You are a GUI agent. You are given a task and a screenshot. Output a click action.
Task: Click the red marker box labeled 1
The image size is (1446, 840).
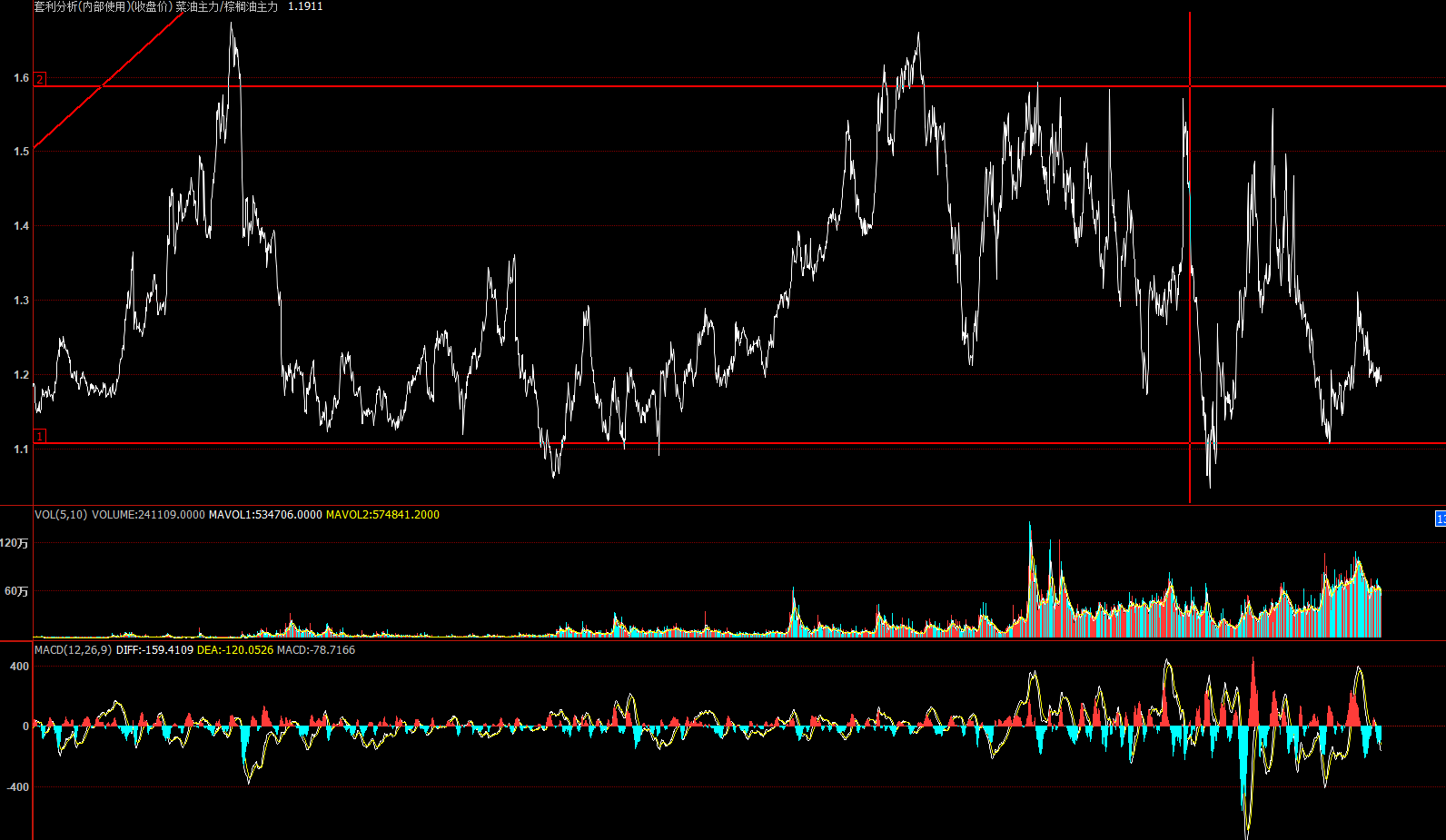tap(40, 437)
